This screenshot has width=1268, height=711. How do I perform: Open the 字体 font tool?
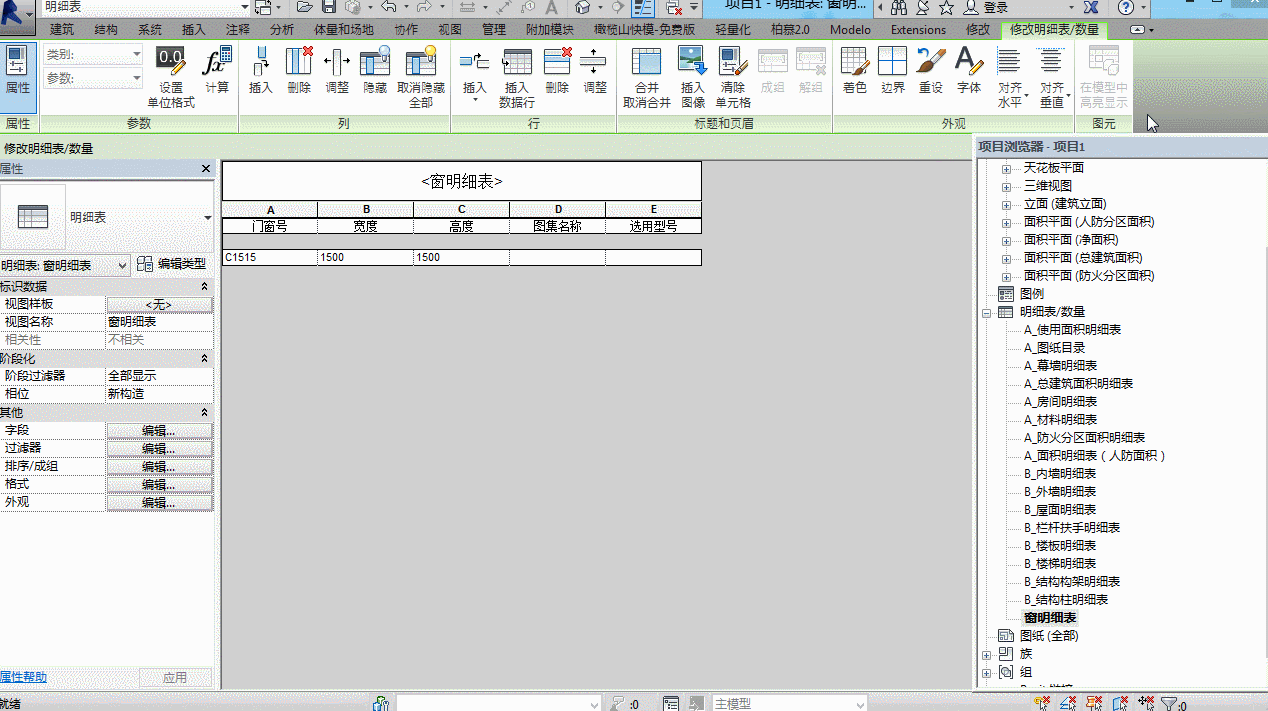click(x=969, y=70)
